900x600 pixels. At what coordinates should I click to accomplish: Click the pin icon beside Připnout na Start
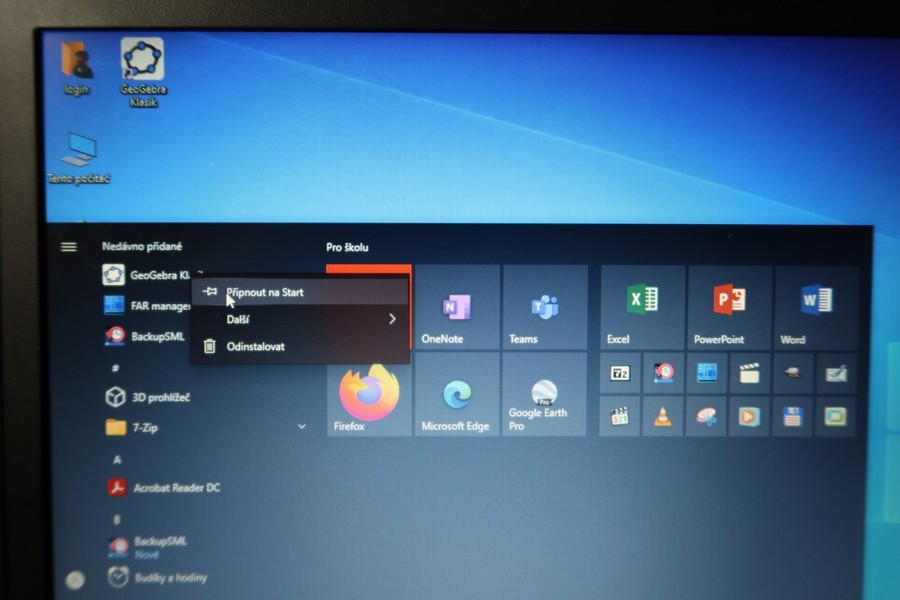pos(210,292)
